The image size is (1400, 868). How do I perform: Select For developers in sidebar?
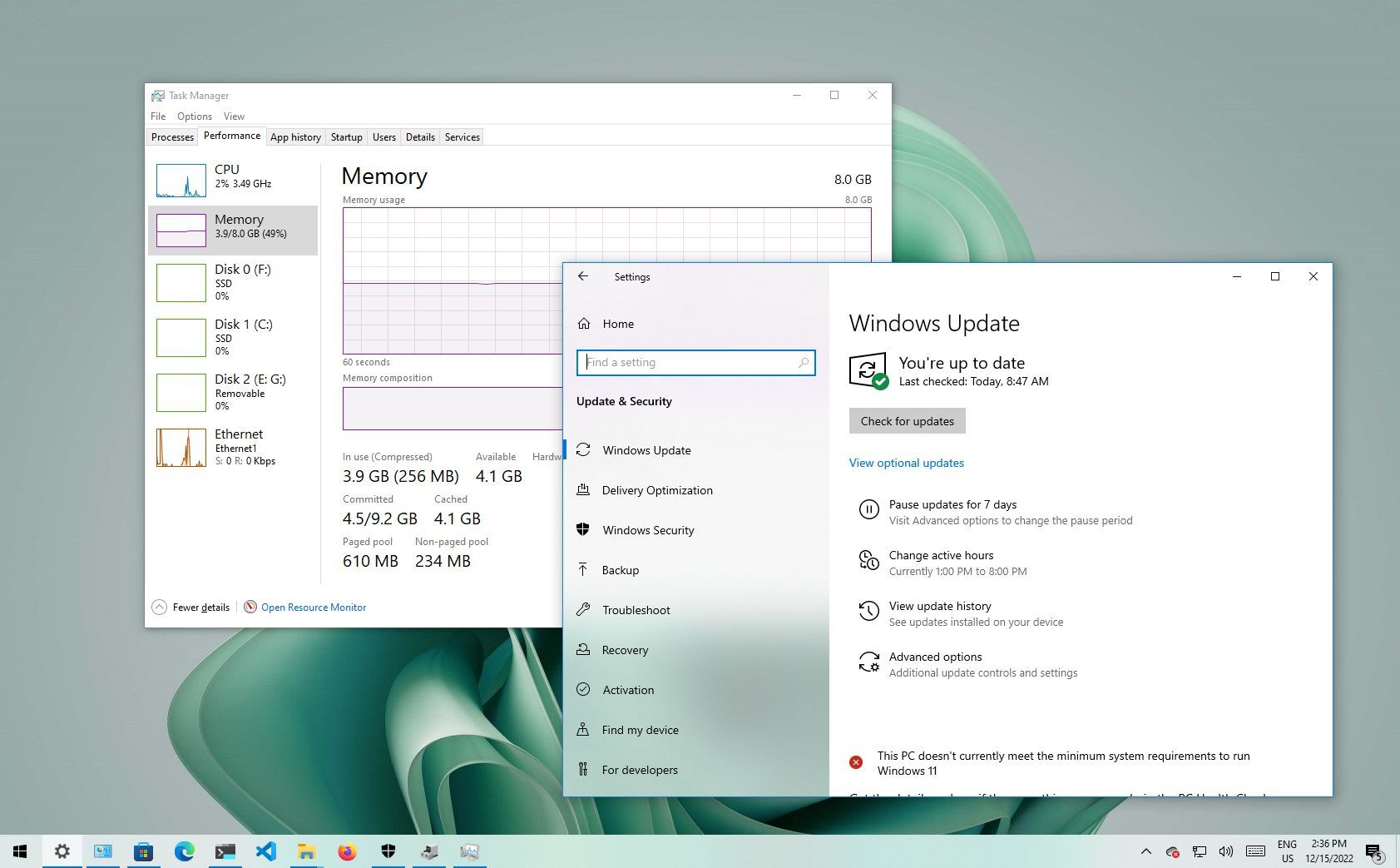(x=639, y=770)
